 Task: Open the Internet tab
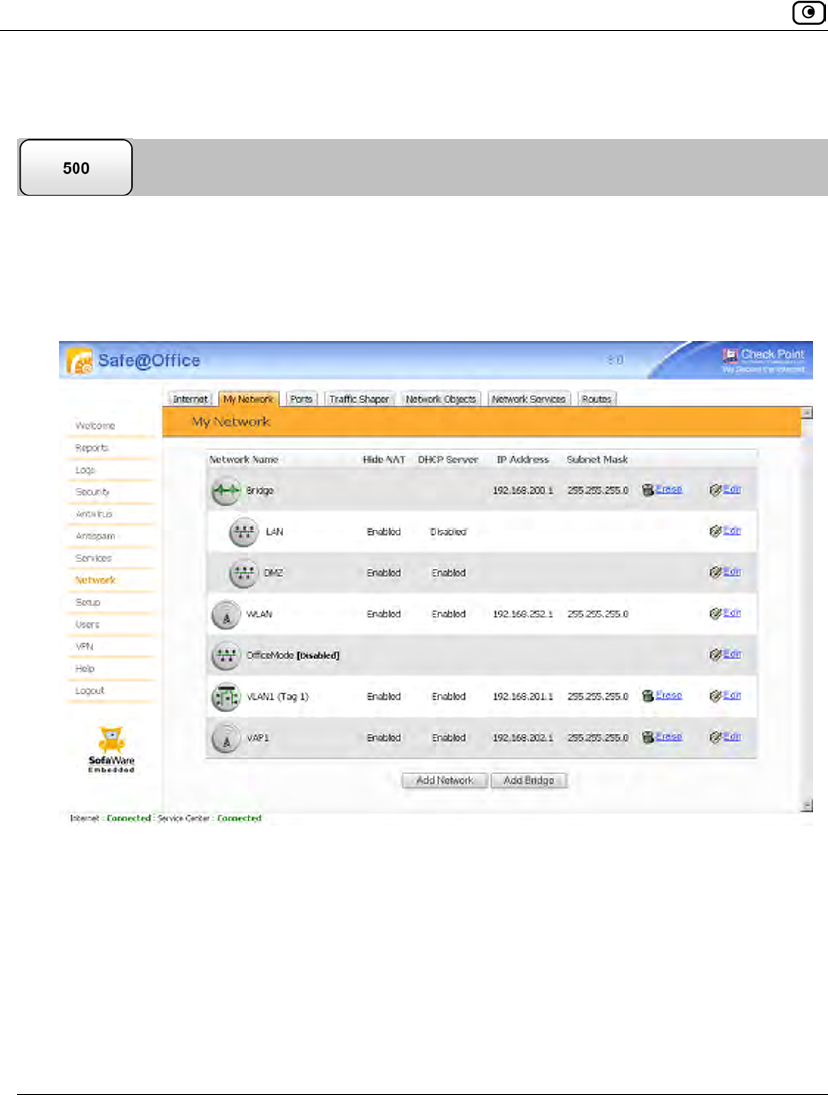coord(190,399)
